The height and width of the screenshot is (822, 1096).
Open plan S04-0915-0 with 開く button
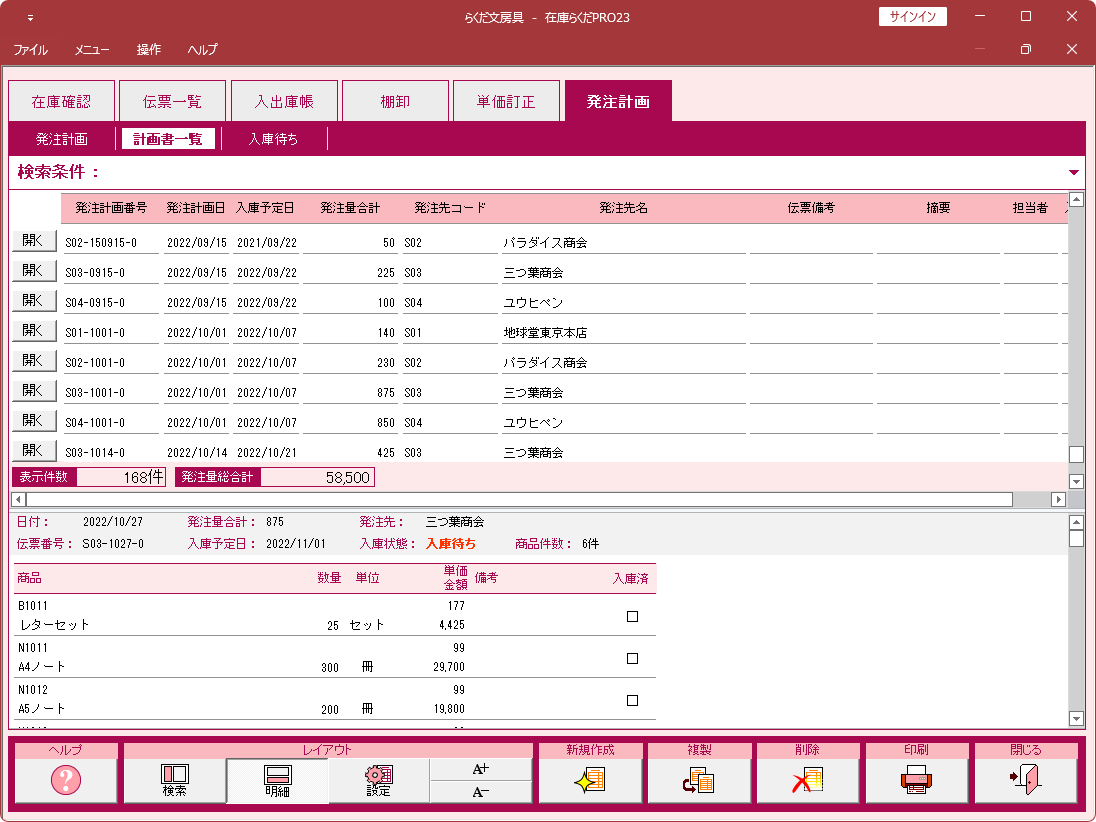[34, 301]
